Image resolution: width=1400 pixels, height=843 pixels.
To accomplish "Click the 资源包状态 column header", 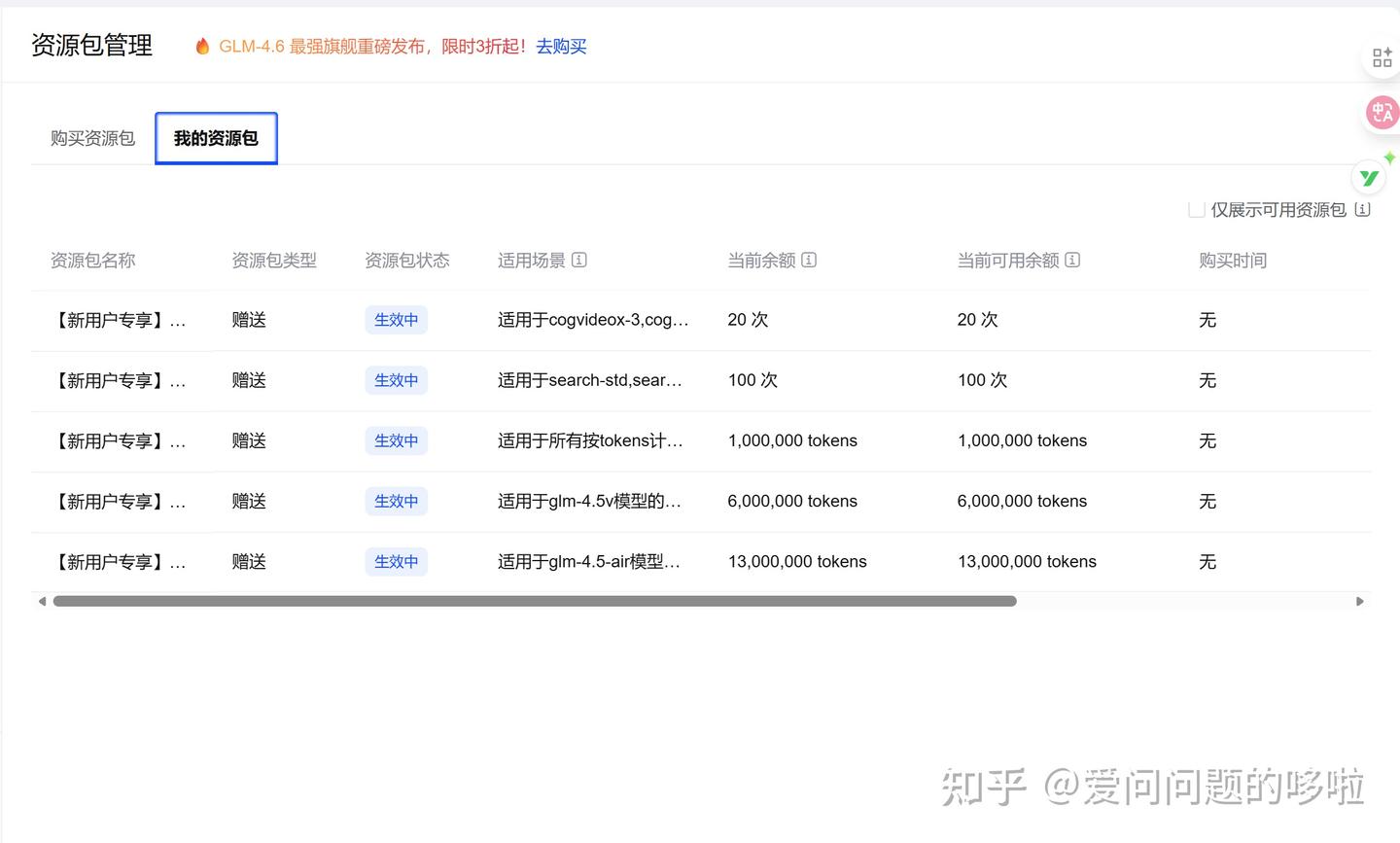I will point(407,260).
